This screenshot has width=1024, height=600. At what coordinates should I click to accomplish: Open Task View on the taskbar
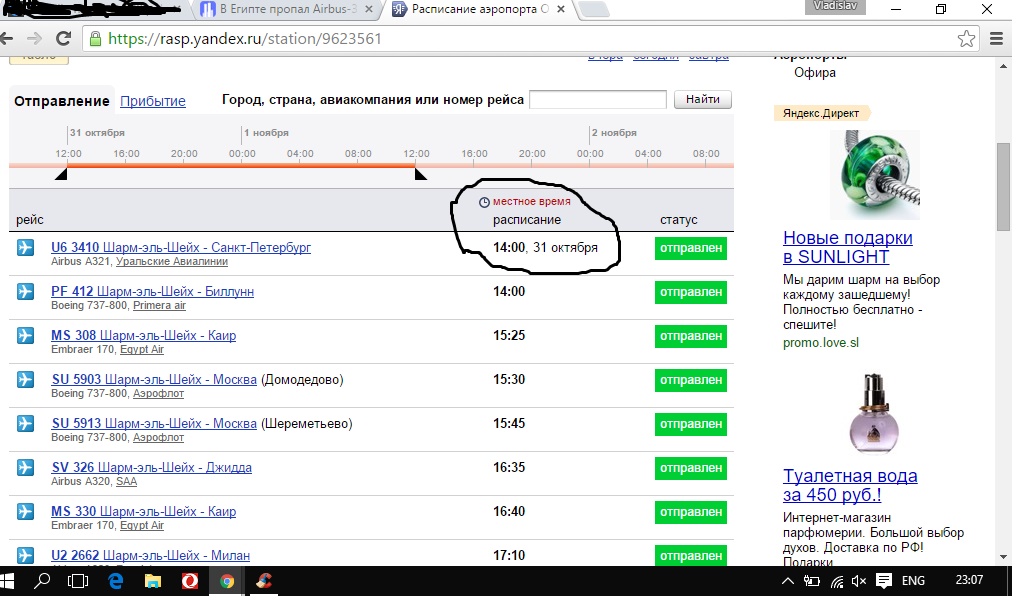pyautogui.click(x=78, y=580)
